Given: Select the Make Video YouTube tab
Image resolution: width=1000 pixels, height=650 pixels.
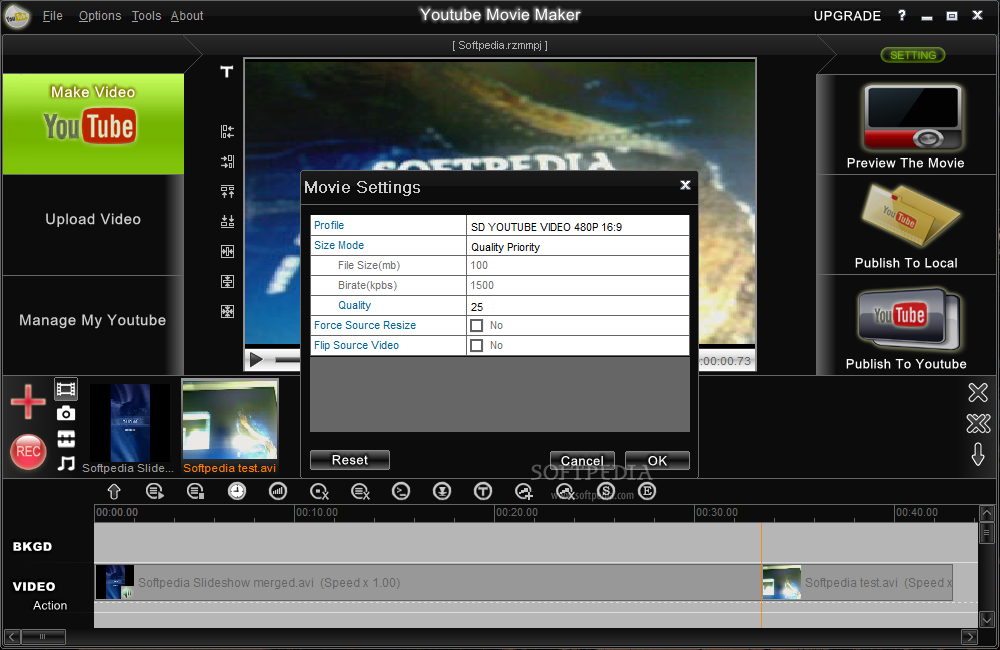Looking at the screenshot, I should click(93, 124).
